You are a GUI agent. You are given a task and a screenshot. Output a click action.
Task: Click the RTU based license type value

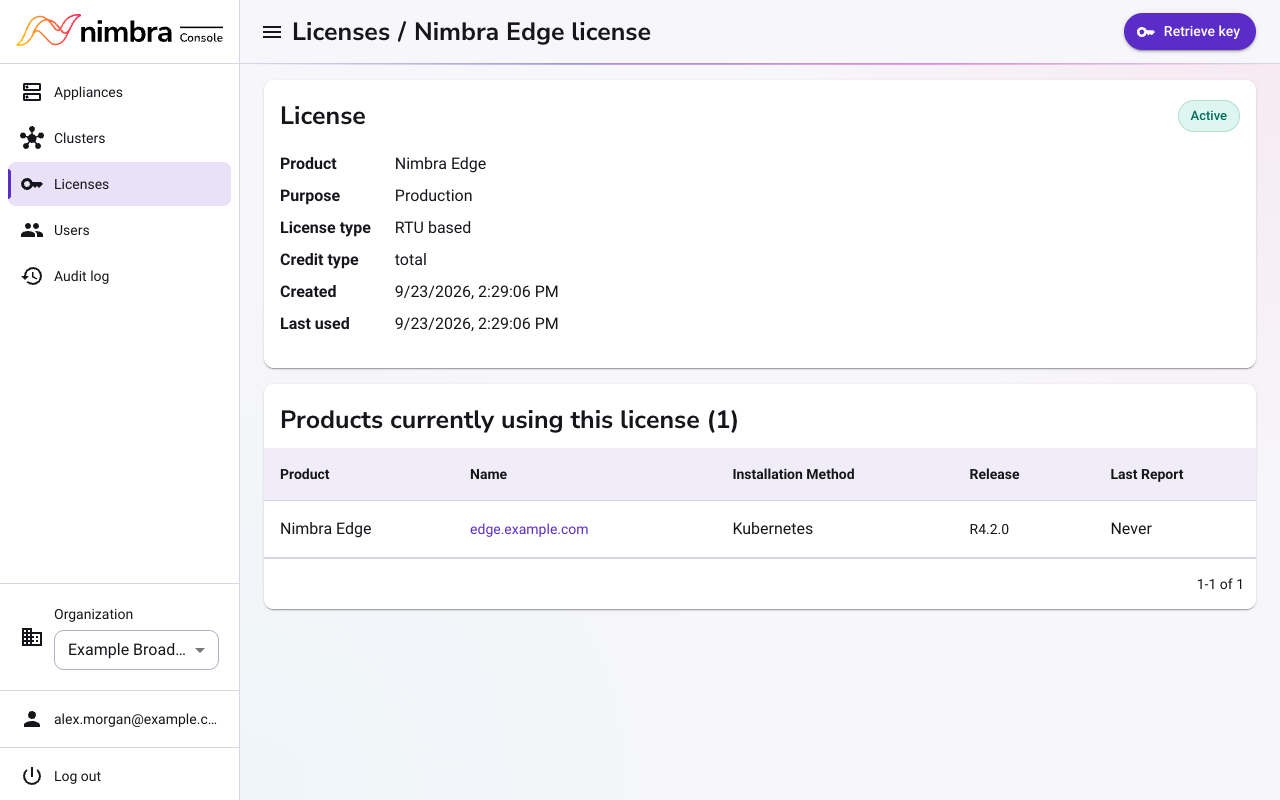point(433,227)
